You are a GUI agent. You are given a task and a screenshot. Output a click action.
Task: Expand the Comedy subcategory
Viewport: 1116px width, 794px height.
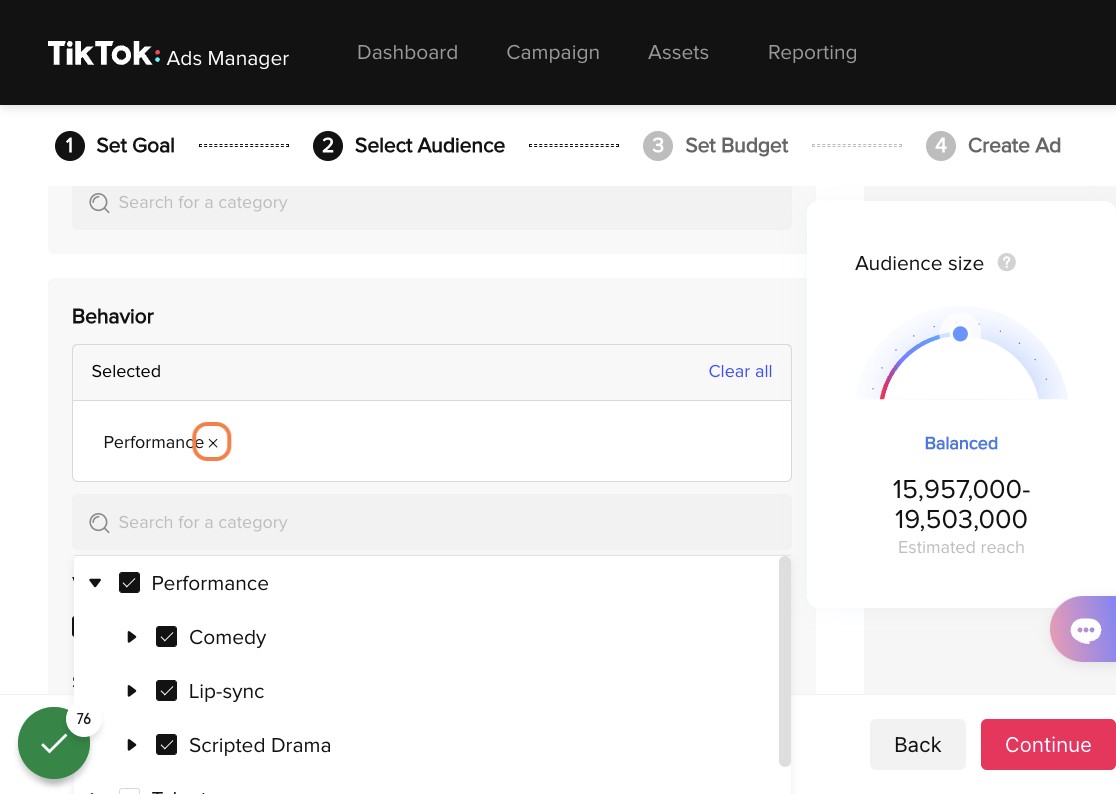(132, 637)
